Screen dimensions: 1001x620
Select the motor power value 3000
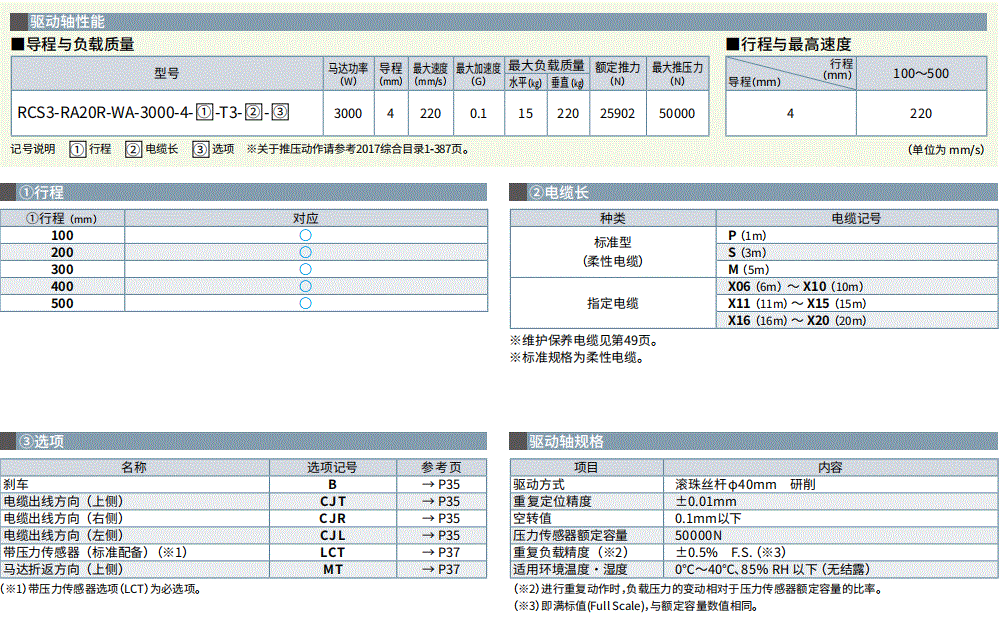tap(348, 114)
